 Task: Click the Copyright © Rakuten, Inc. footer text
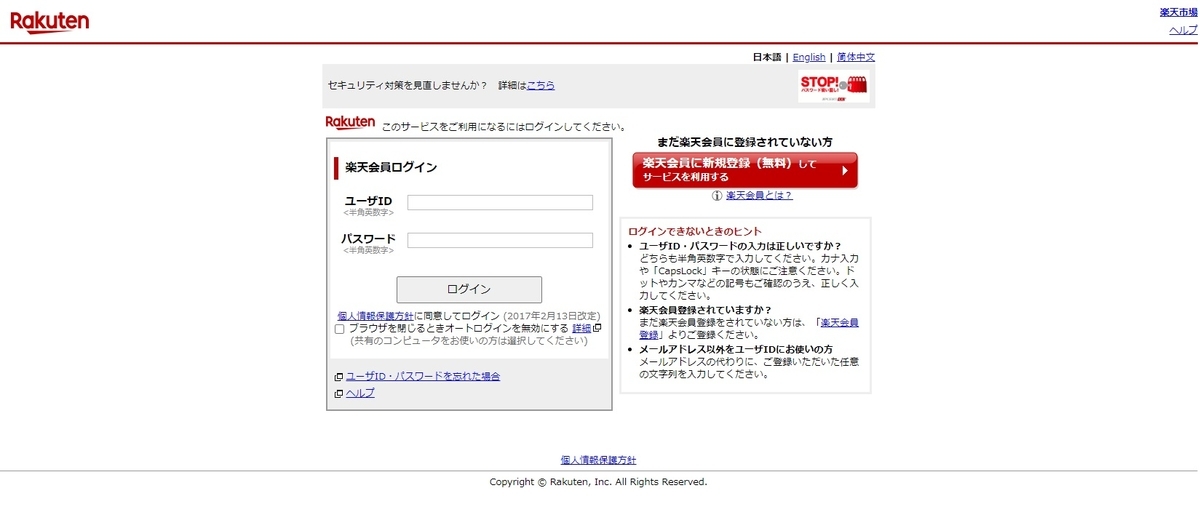click(x=598, y=482)
